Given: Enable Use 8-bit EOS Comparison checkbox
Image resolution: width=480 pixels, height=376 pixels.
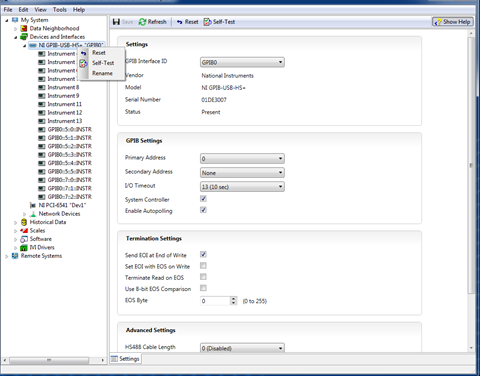Looking at the screenshot, I should tap(203, 288).
